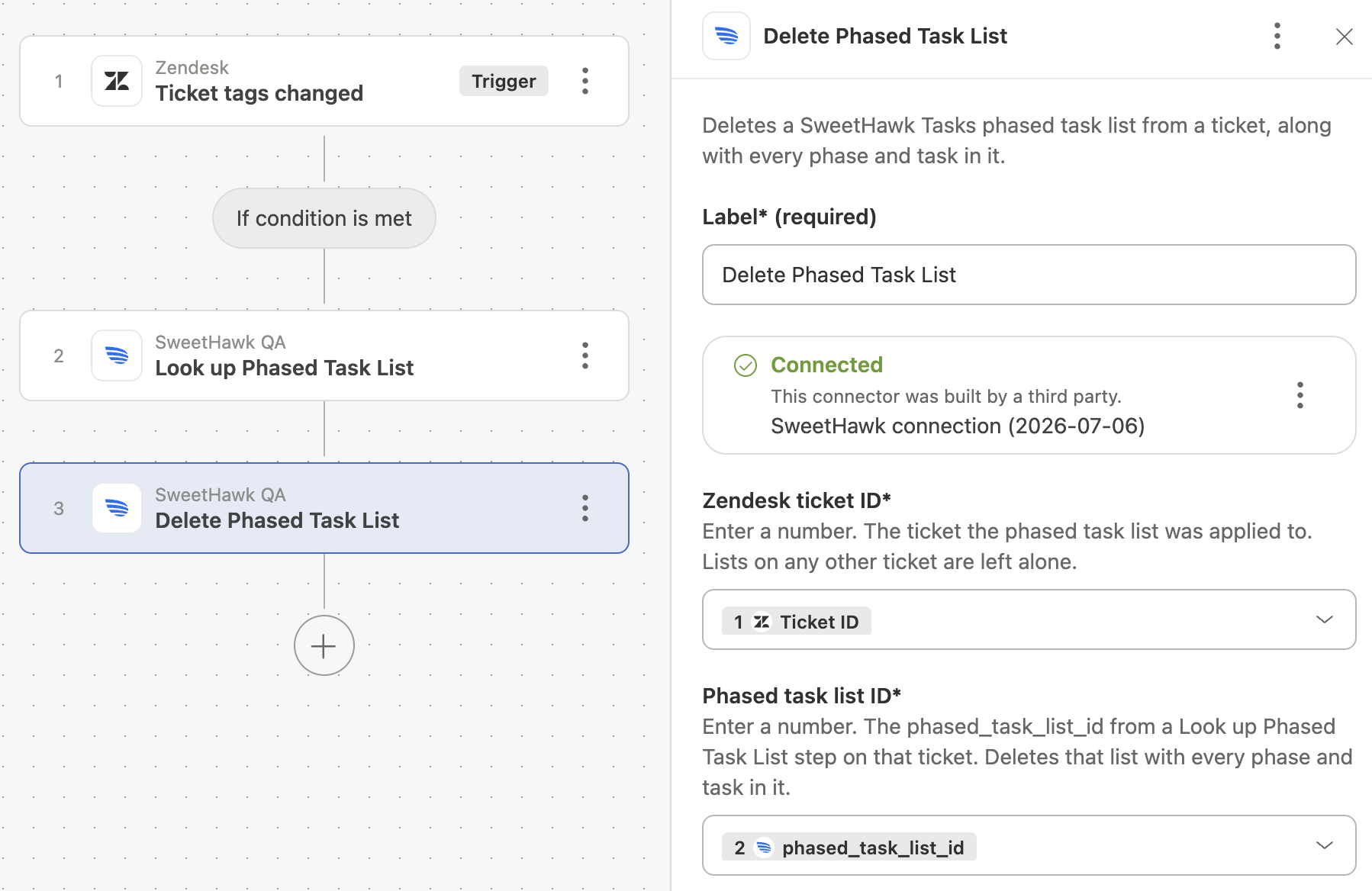
Task: Select the Look up Phased Task List step
Action: tap(324, 355)
